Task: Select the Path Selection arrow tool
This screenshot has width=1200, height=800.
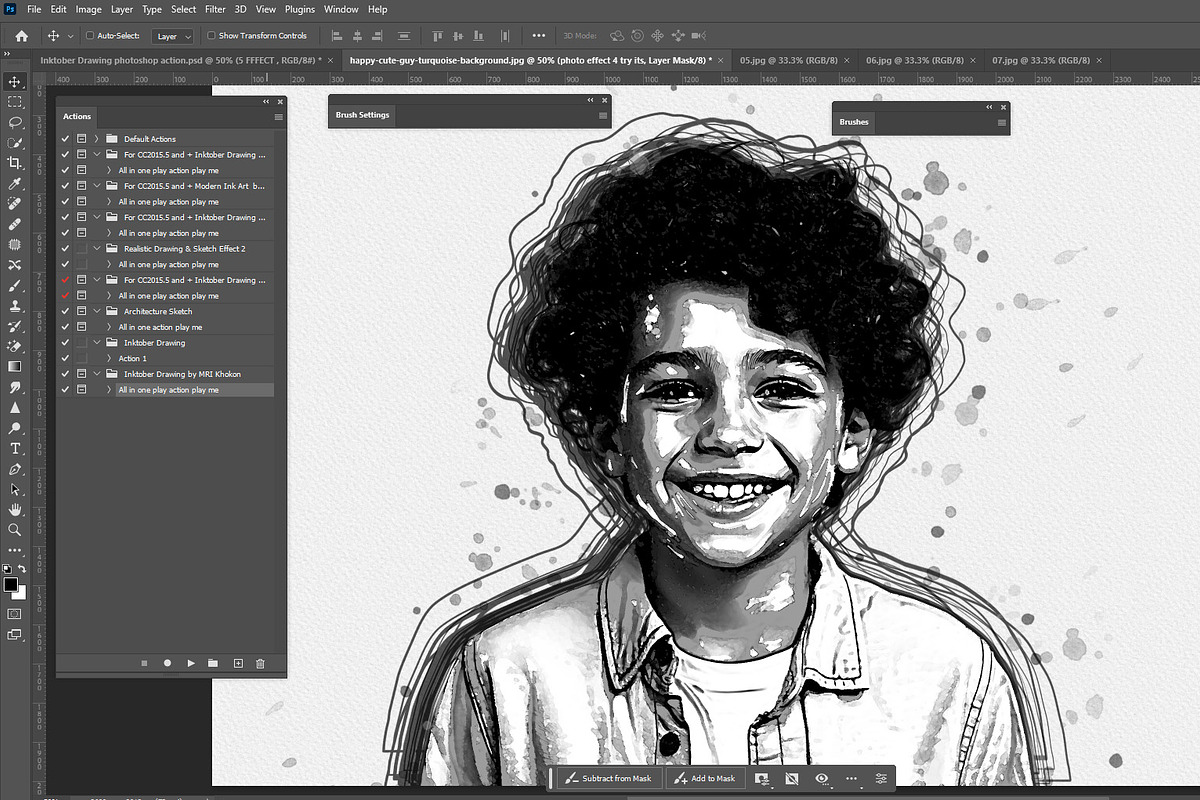Action: click(15, 489)
